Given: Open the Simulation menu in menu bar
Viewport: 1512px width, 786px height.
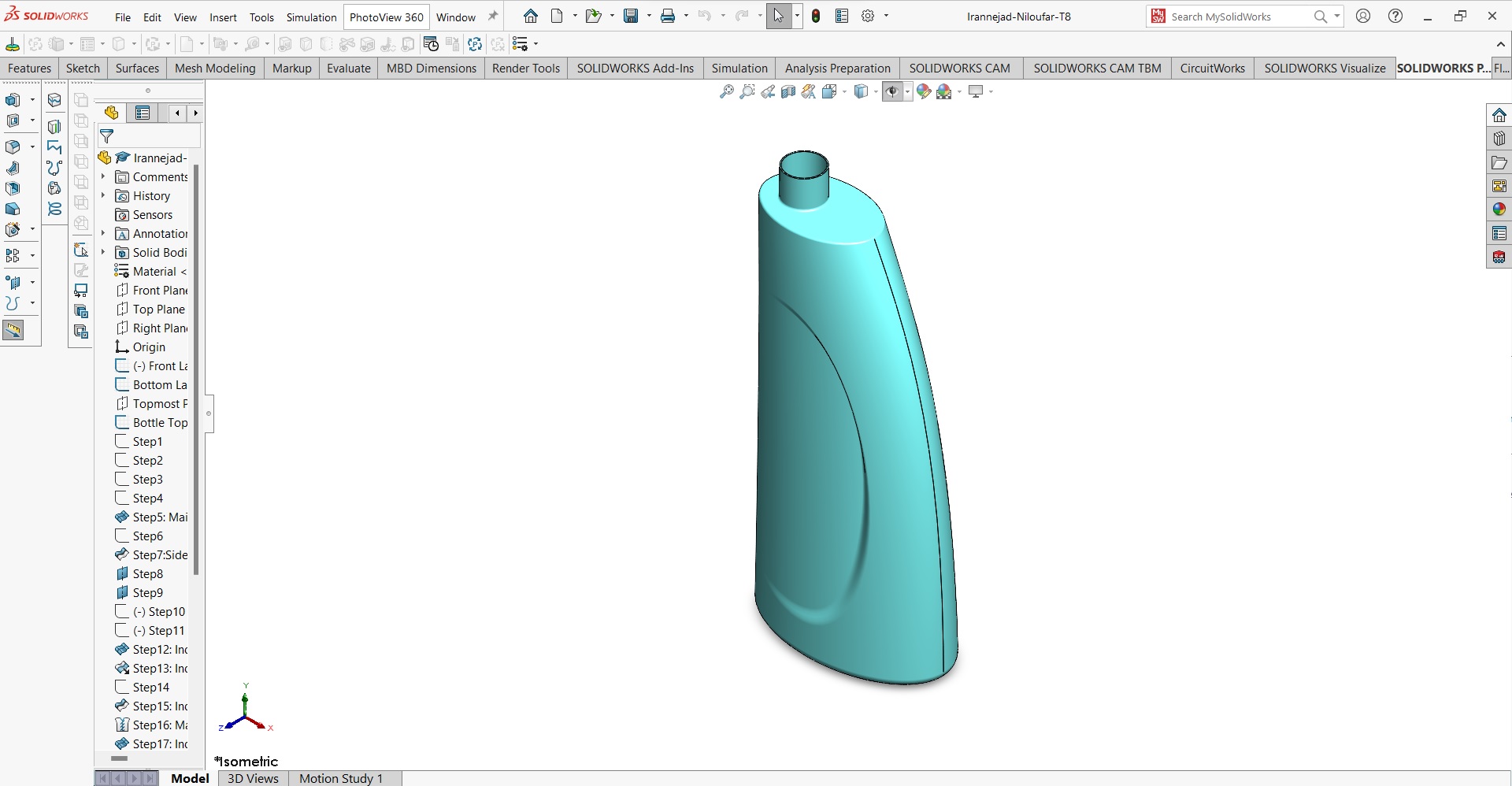Looking at the screenshot, I should point(311,17).
